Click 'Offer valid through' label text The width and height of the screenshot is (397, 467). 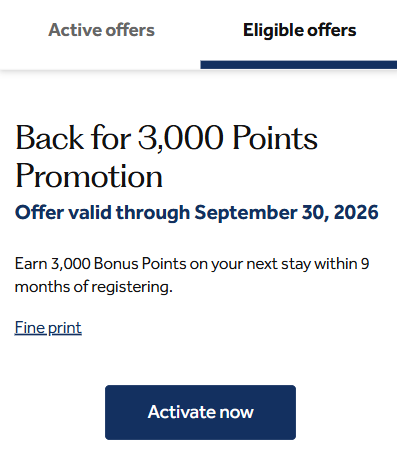pyautogui.click(x=102, y=213)
